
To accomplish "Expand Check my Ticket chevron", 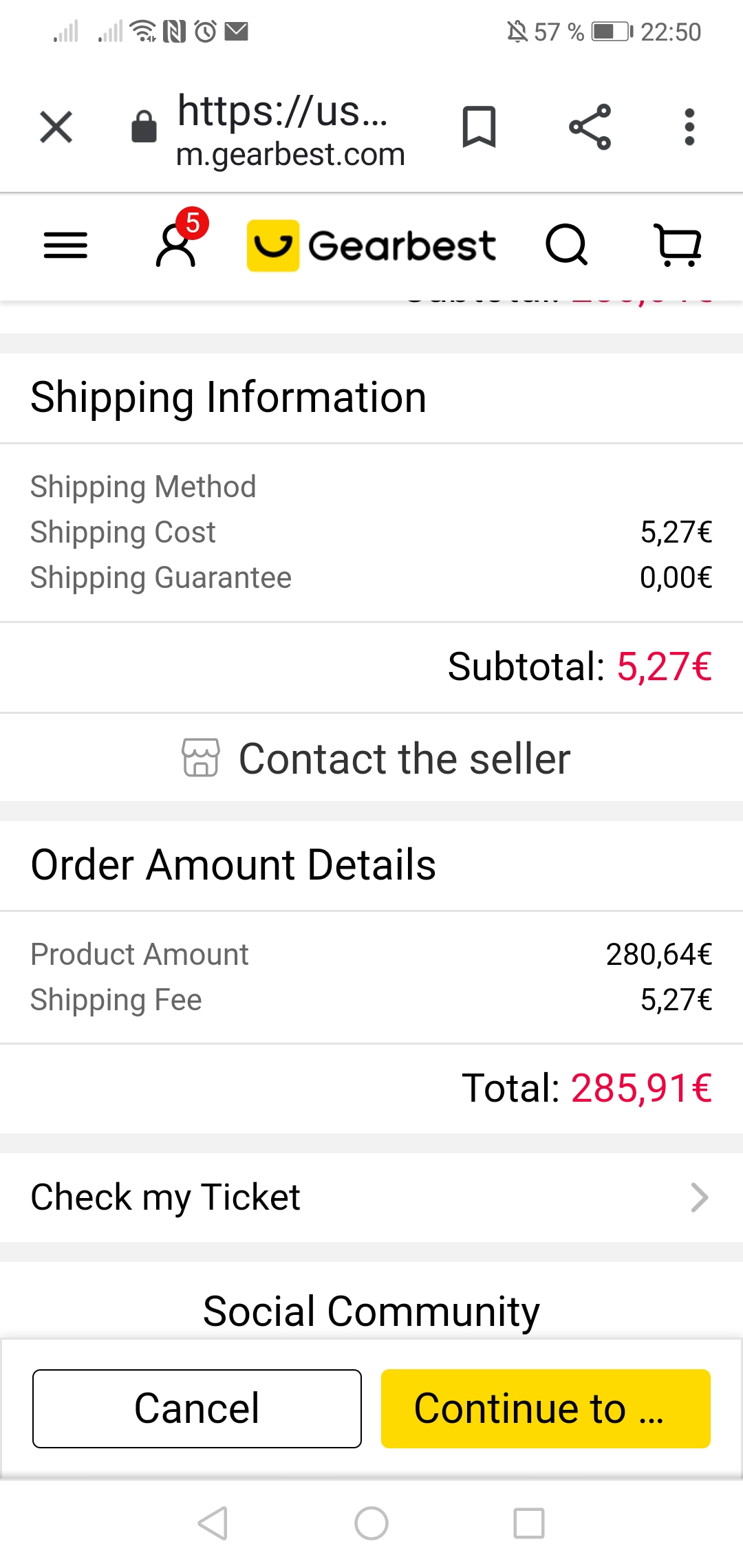I will coord(699,1197).
